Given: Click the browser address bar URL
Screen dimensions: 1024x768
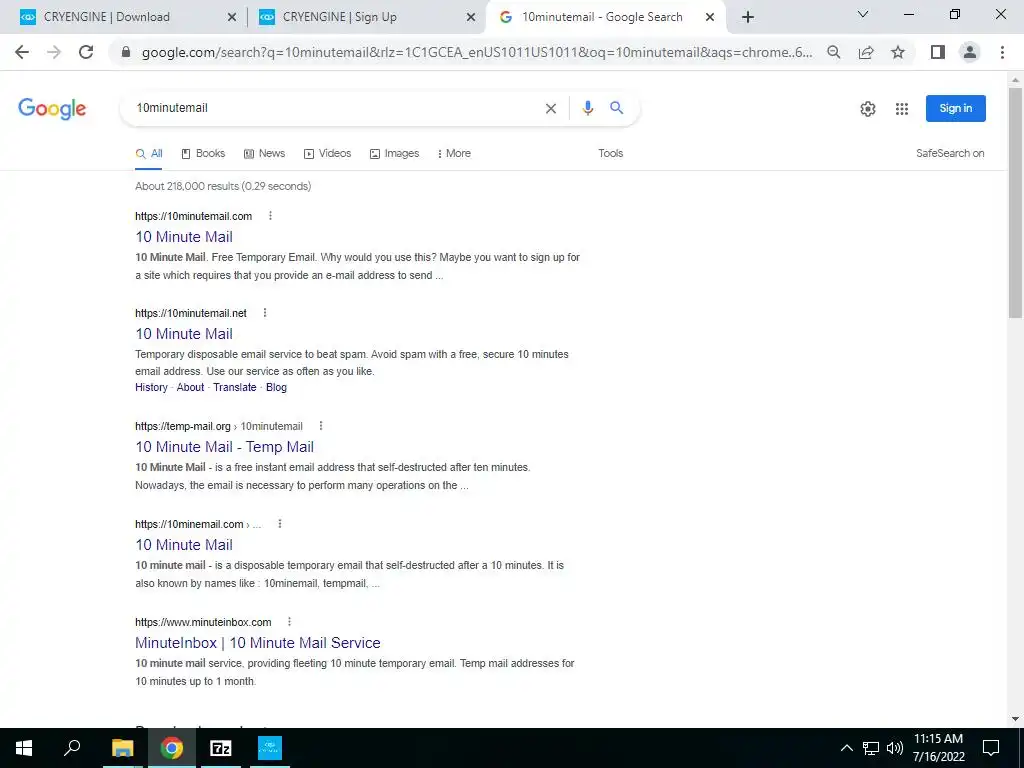Looking at the screenshot, I should coord(477,52).
